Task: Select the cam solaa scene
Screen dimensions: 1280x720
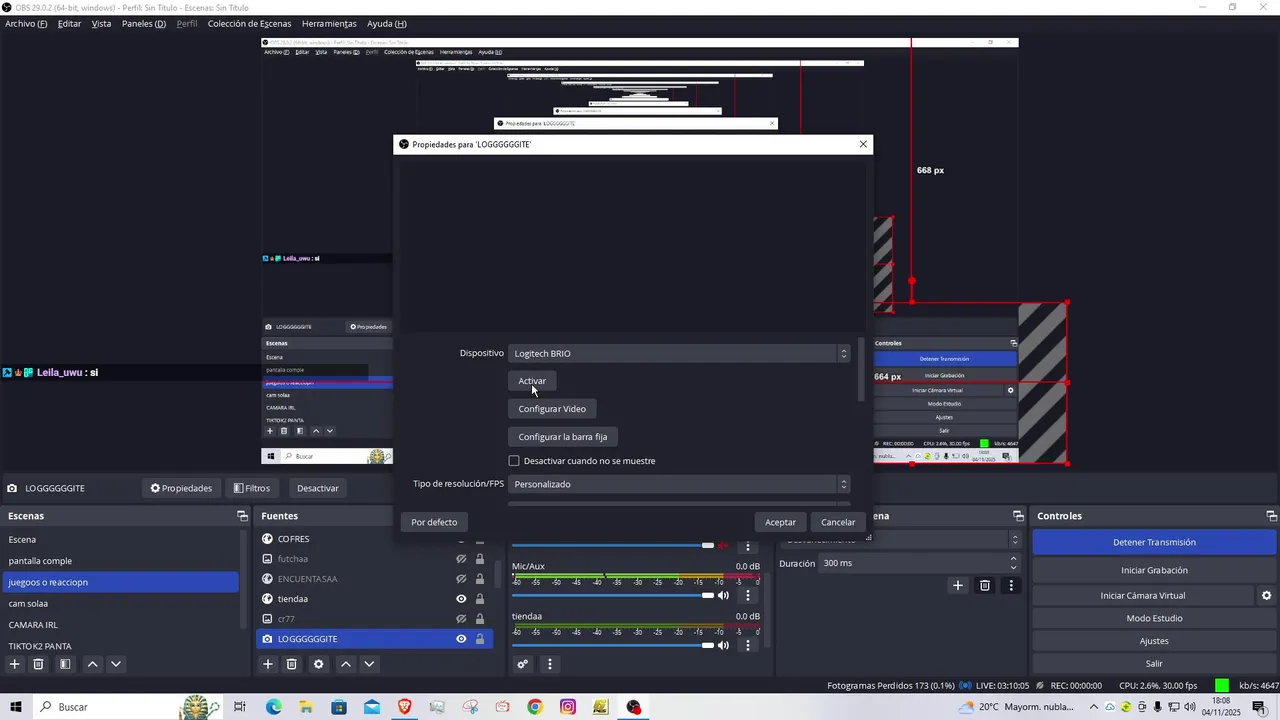Action: point(28,603)
